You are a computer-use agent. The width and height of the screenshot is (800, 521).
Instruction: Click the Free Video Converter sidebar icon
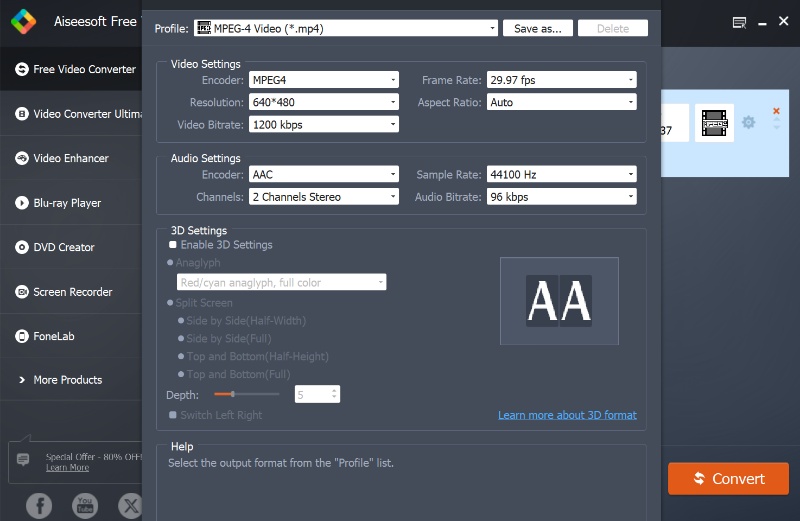(21, 69)
